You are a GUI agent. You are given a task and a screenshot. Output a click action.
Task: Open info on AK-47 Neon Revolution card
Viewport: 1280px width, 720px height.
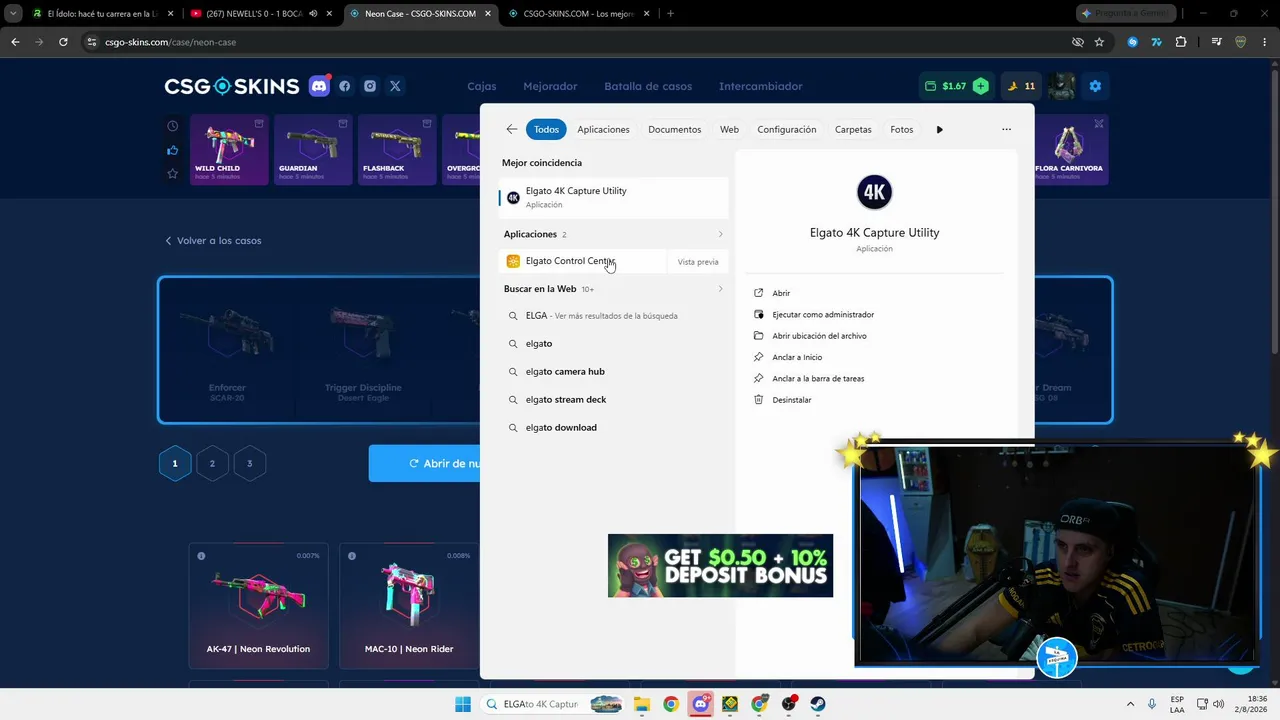201,556
